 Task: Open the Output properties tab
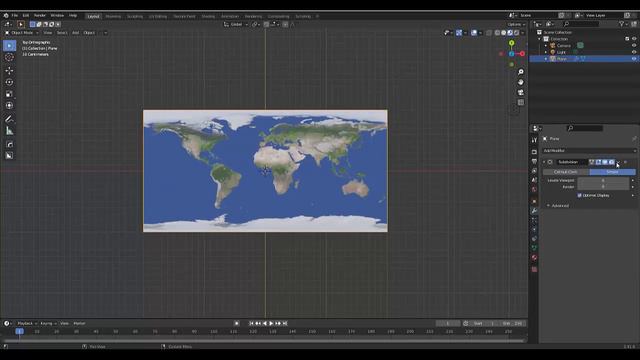tap(534, 161)
